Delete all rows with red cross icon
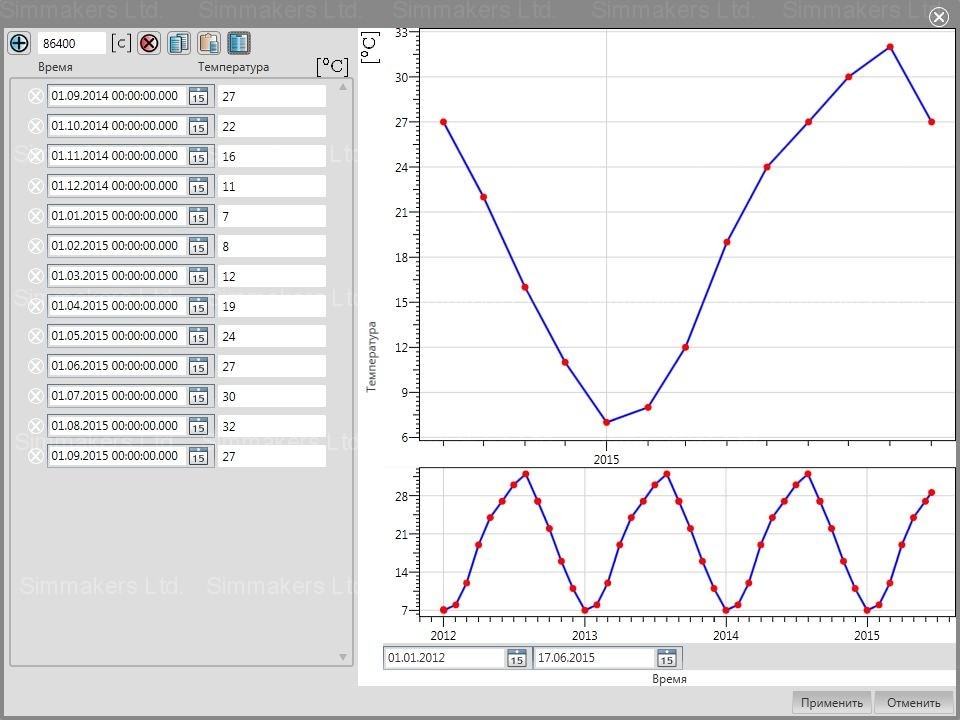This screenshot has height=720, width=960. coord(149,43)
